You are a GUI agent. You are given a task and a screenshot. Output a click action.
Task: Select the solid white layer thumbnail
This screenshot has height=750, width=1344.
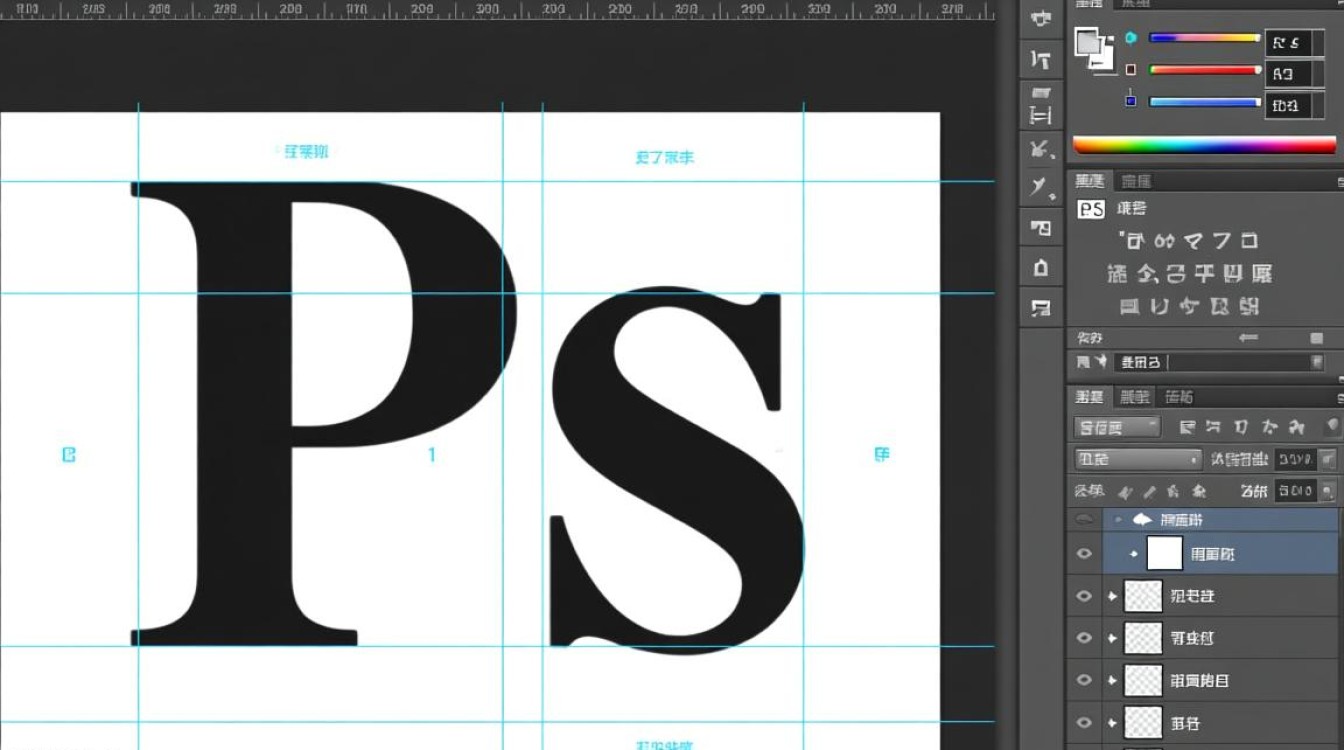point(1164,553)
